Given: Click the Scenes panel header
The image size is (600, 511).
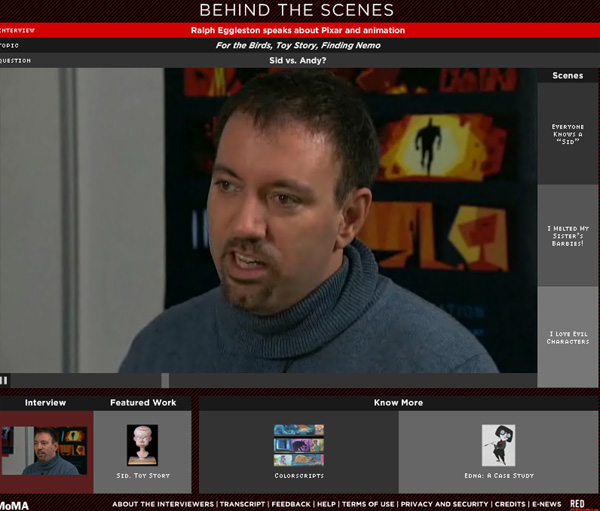Looking at the screenshot, I should point(568,75).
